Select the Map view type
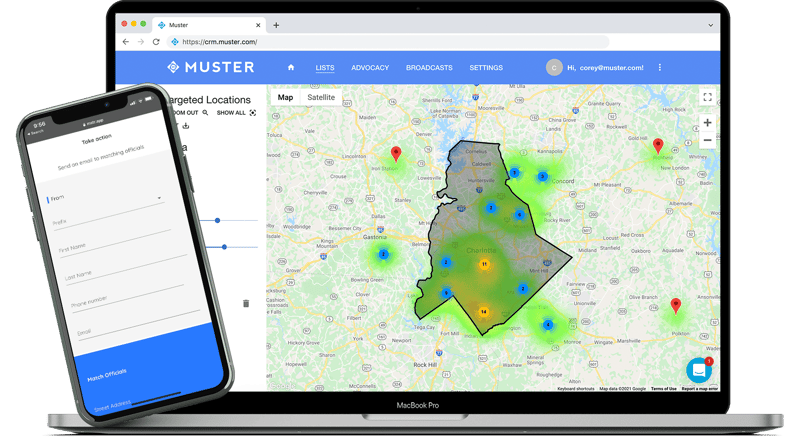 tap(285, 97)
